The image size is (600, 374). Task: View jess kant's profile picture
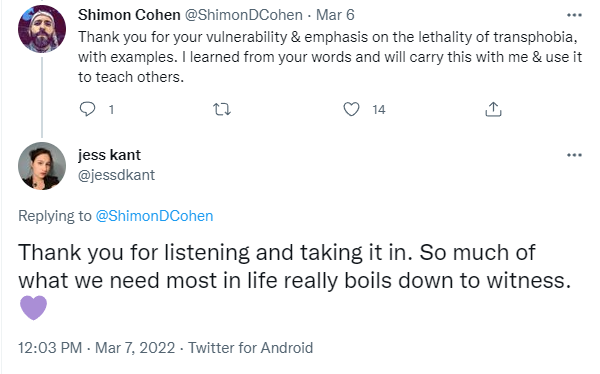(x=42, y=166)
